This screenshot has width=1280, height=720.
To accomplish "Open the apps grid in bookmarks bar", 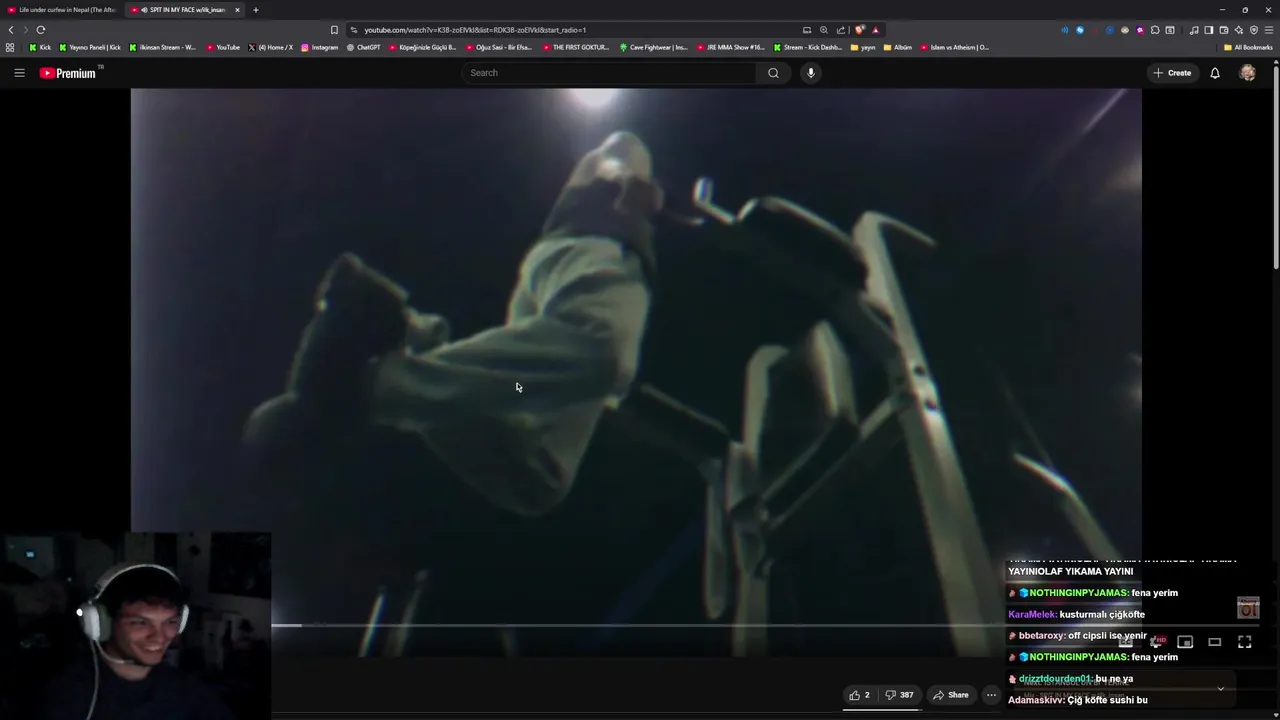I will point(10,47).
